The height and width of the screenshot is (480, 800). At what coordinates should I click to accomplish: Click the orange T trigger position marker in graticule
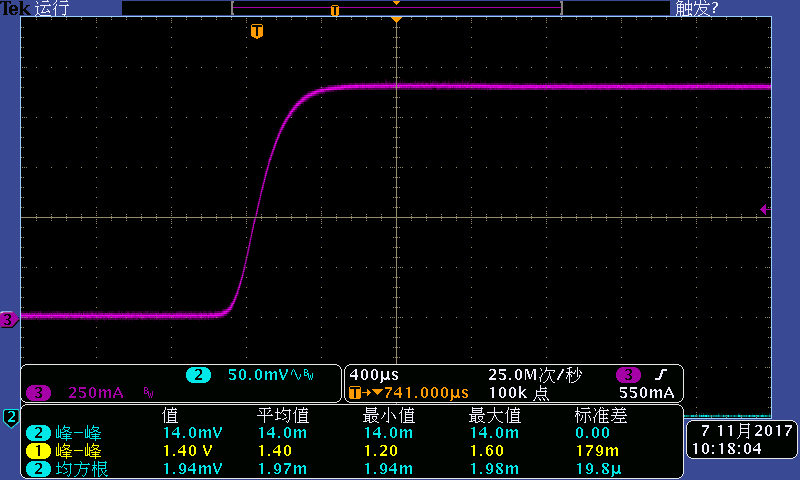pyautogui.click(x=257, y=32)
